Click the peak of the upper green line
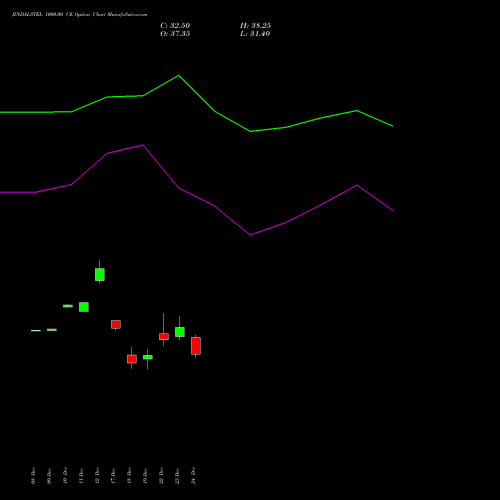 [x=178, y=76]
